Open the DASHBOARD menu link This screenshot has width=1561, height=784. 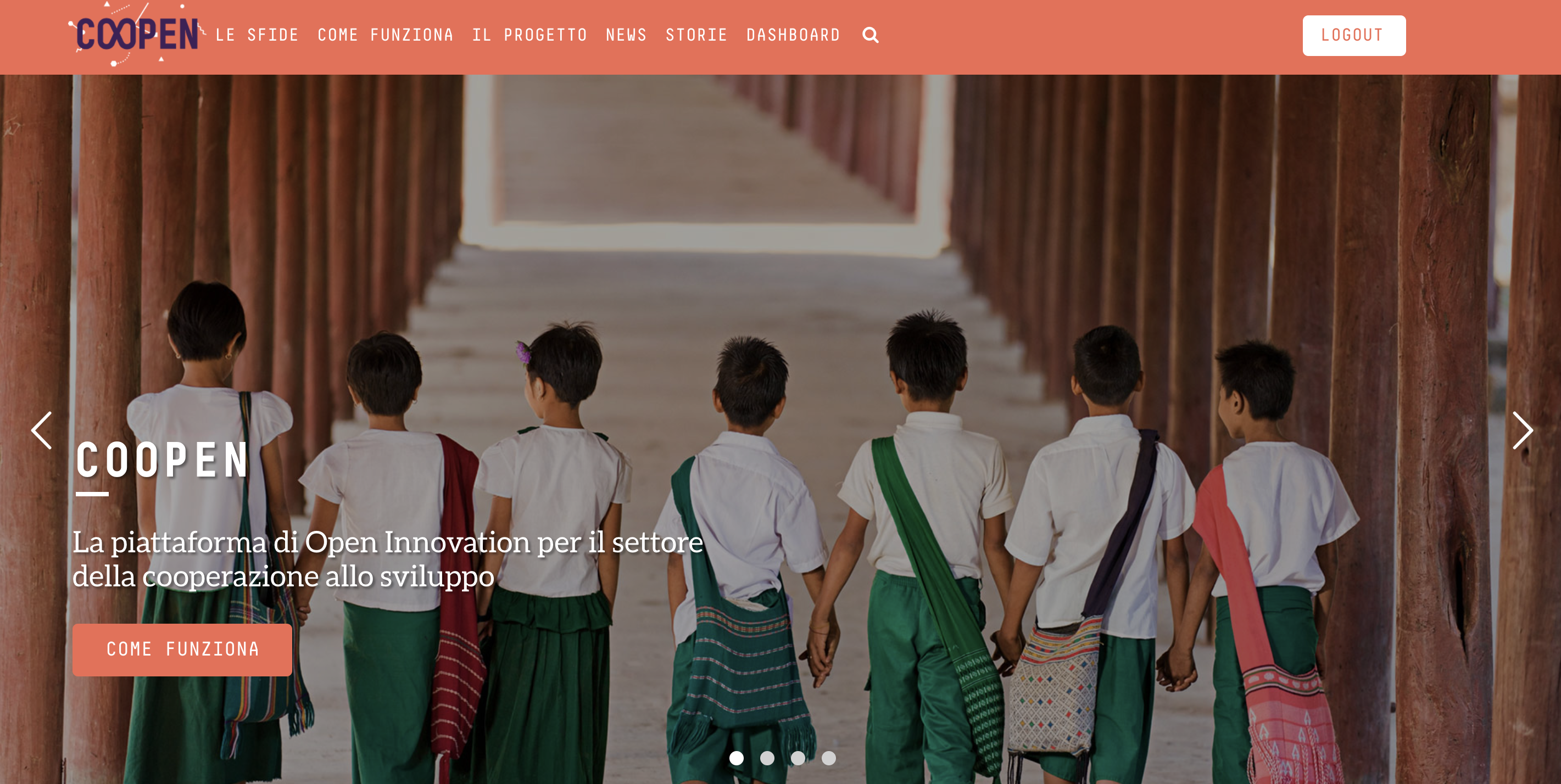tap(793, 35)
